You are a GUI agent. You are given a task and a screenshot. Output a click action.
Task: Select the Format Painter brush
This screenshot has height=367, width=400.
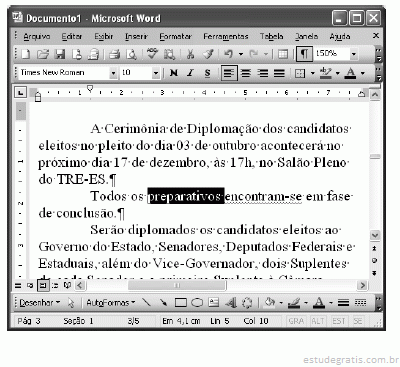pos(209,54)
